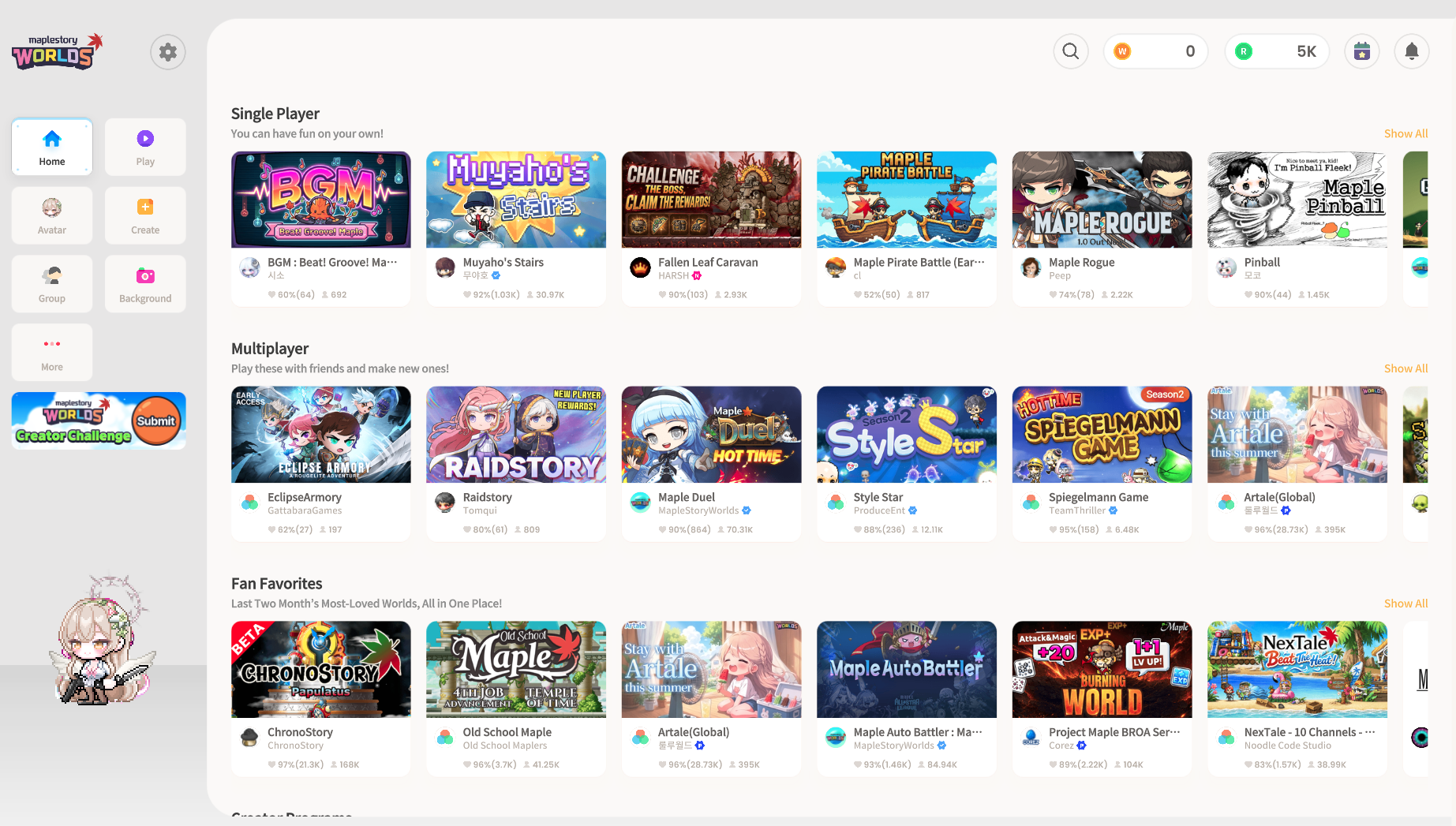Screen dimensions: 1456x826
Task: Open the Style Star Season 2 thumbnail
Action: pyautogui.click(x=907, y=435)
